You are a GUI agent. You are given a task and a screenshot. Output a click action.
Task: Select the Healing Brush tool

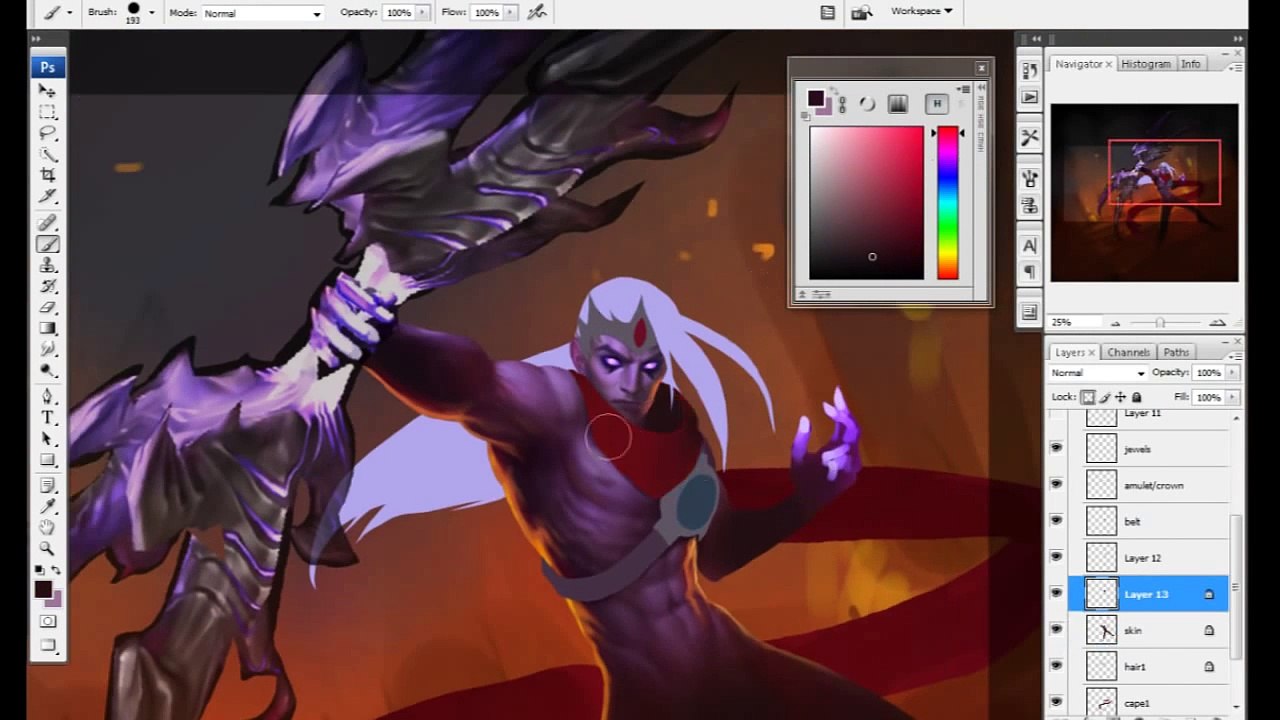click(47, 222)
